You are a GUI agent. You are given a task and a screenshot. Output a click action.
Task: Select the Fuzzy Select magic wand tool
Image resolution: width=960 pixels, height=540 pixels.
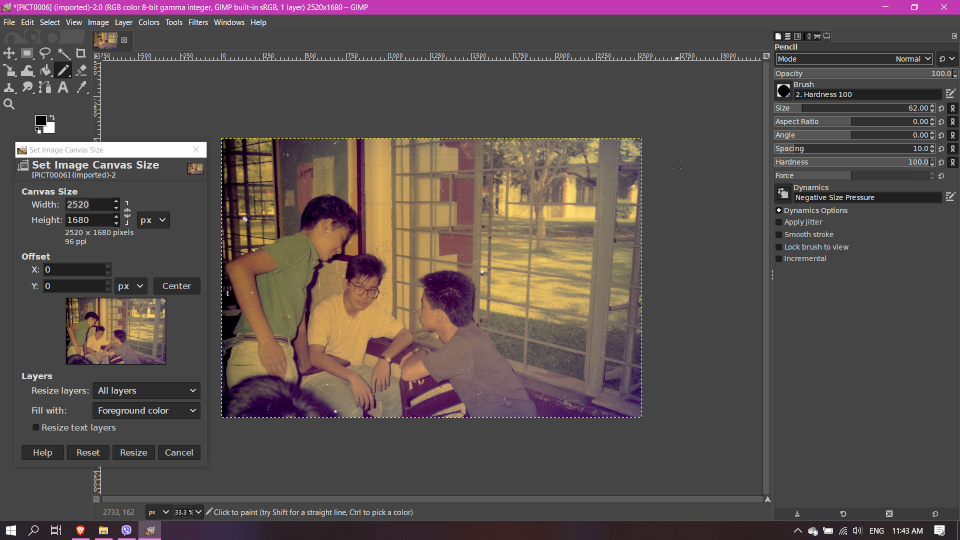point(63,53)
